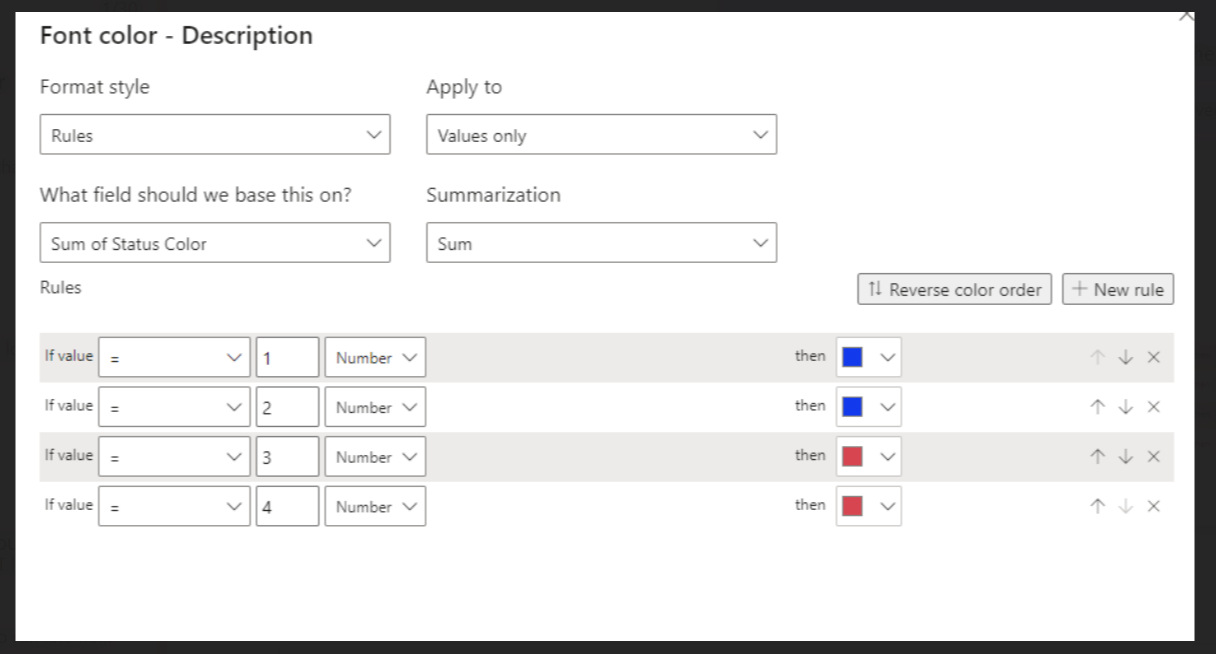Click the value field containing 2
1216x654 pixels.
288,407
